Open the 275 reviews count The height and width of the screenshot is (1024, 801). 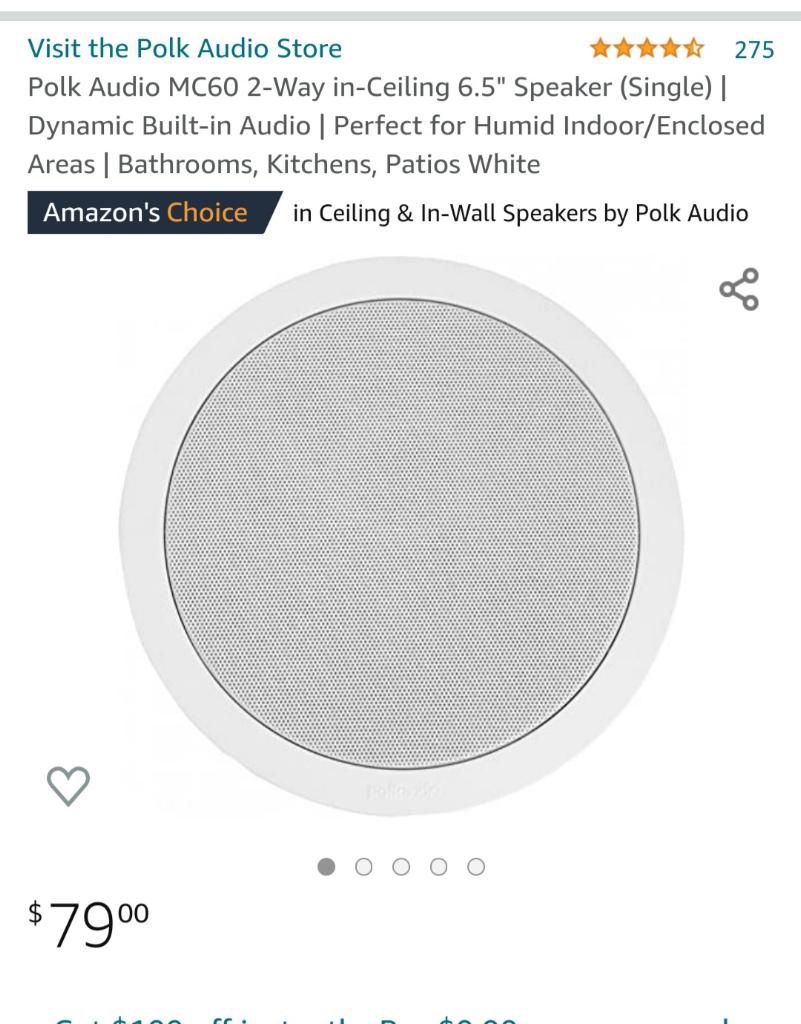point(754,50)
